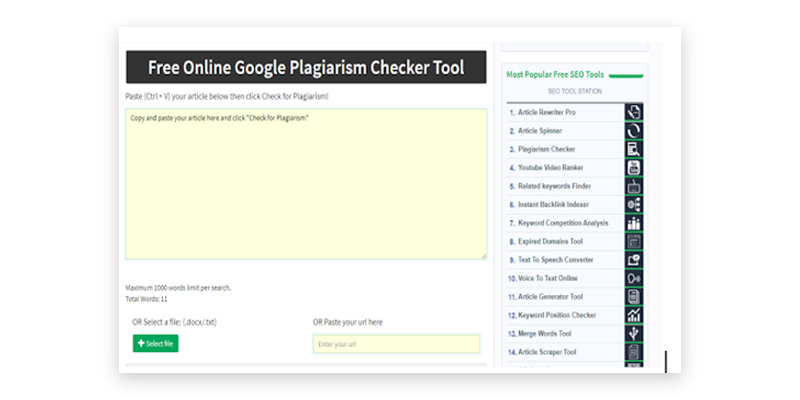The height and width of the screenshot is (400, 800).
Task: Click the Total Words: 11 text
Action: (x=146, y=299)
